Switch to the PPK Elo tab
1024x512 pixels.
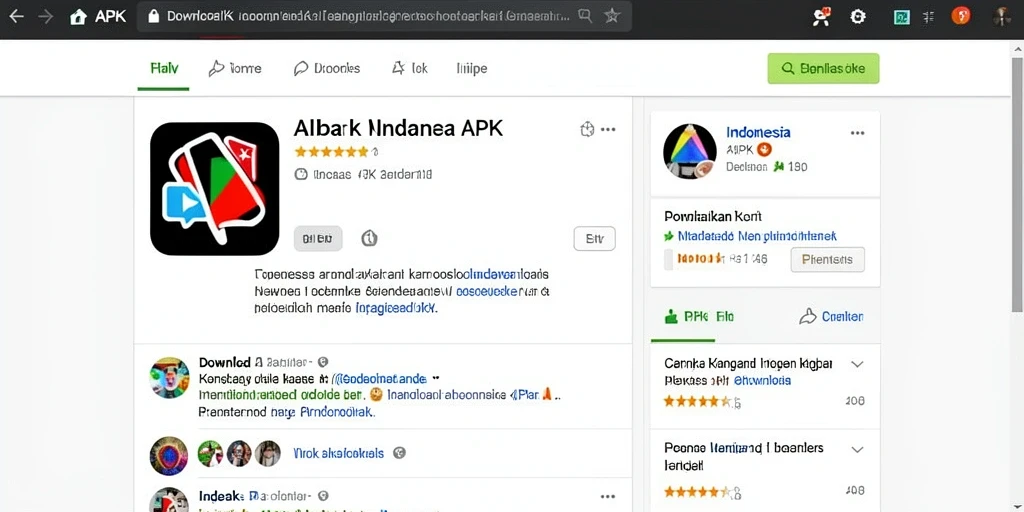pos(699,317)
